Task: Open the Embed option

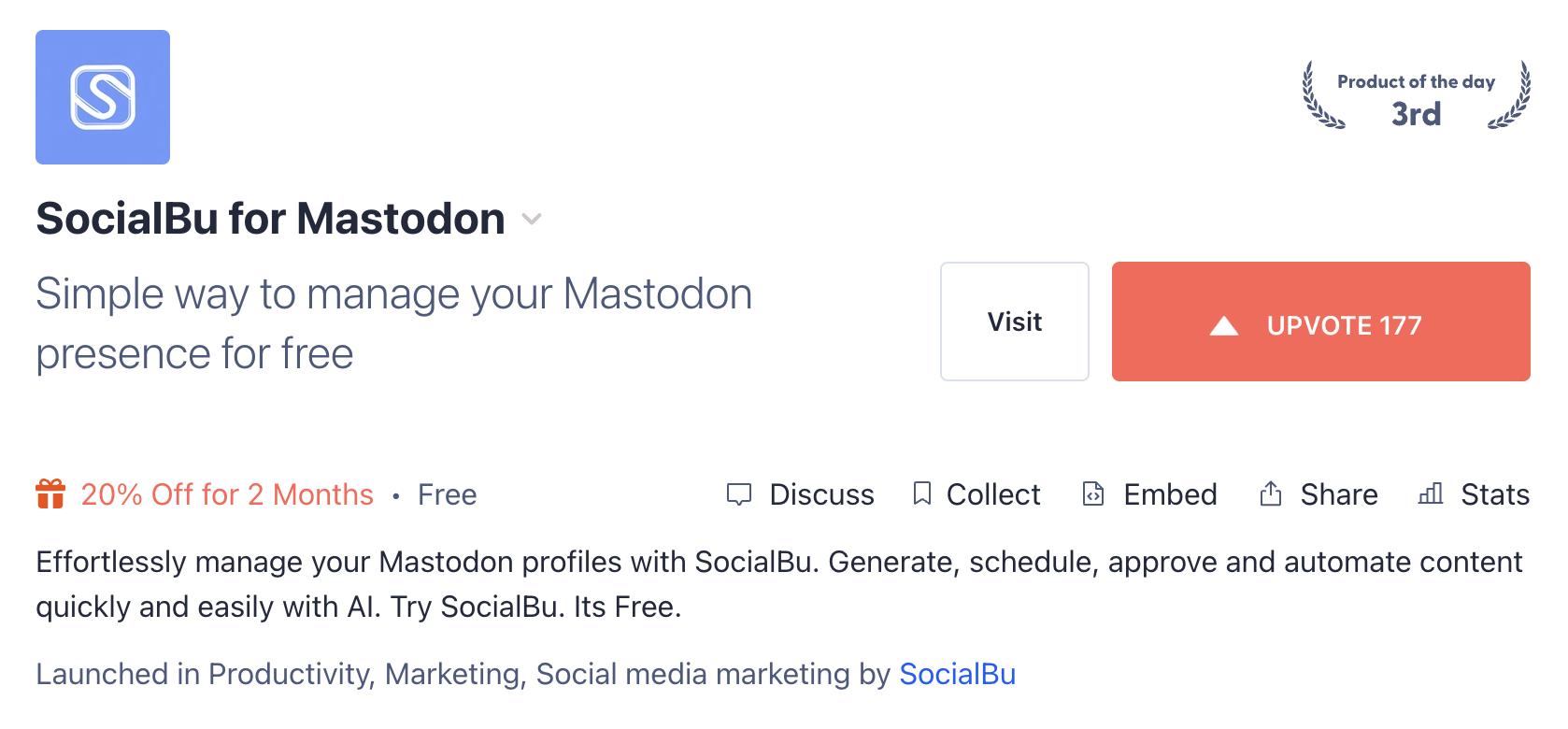Action: point(1149,494)
